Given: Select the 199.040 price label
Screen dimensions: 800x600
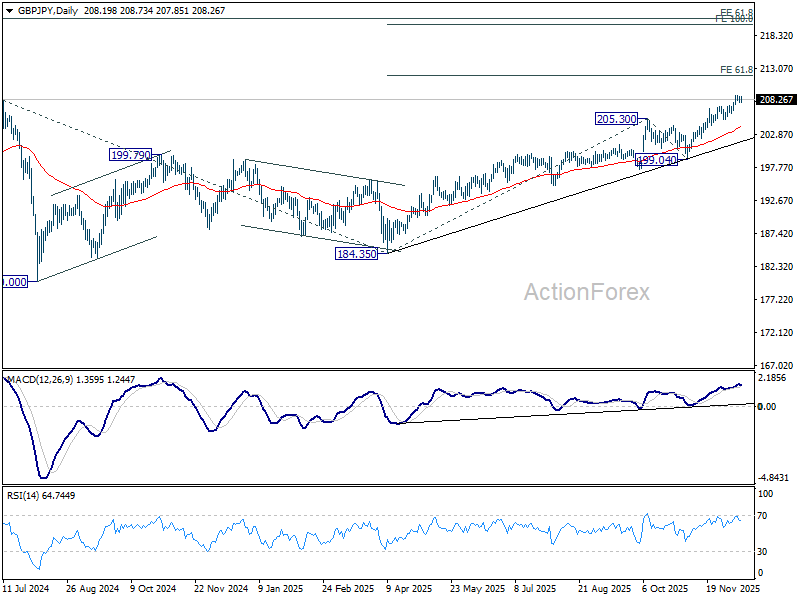Looking at the screenshot, I should click(657, 160).
